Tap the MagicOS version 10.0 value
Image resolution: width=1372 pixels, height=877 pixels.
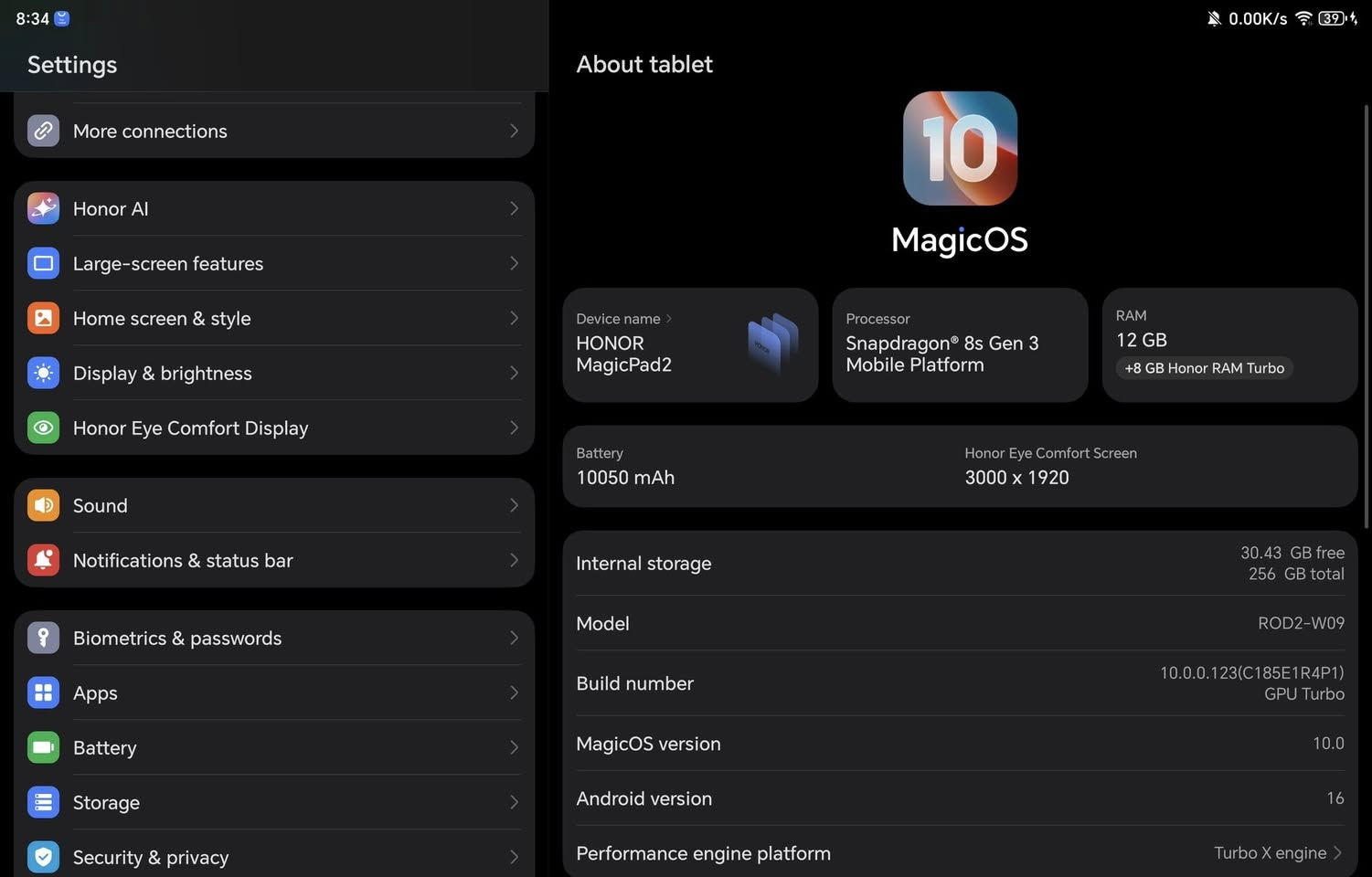pyautogui.click(x=1328, y=743)
